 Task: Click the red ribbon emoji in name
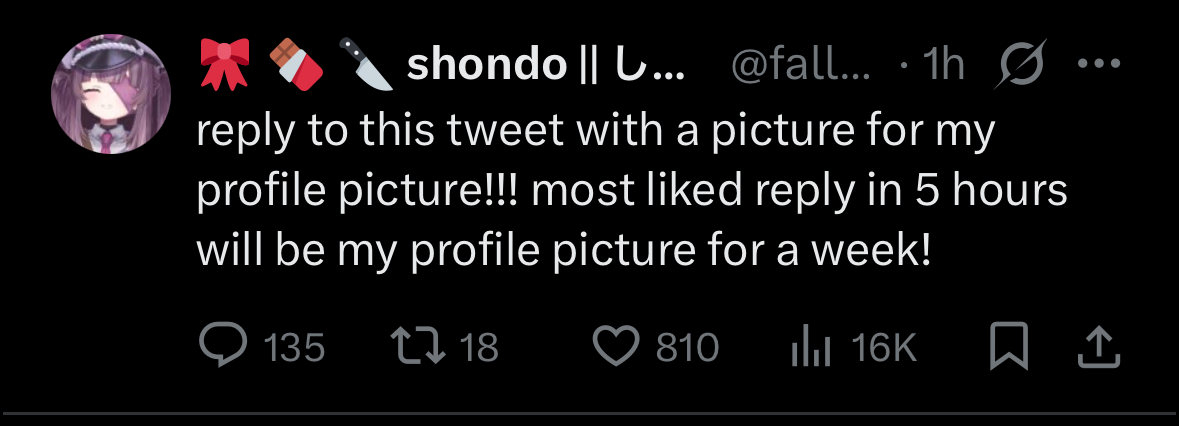226,65
